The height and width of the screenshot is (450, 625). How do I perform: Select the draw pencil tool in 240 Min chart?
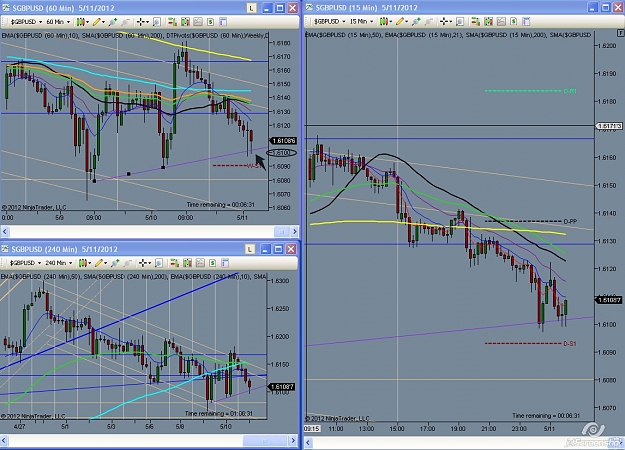[100, 263]
